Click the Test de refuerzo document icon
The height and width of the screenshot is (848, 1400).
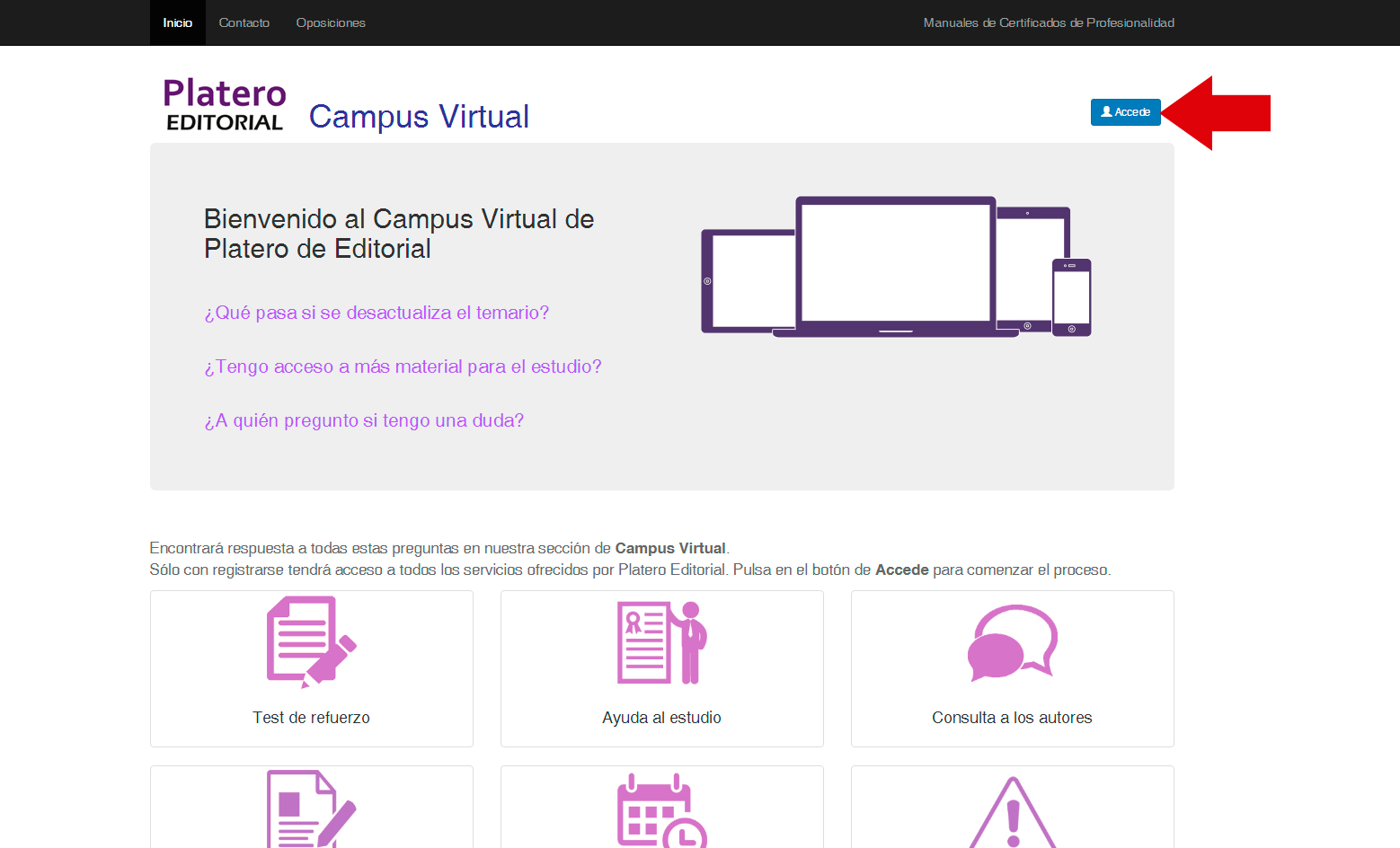coord(312,642)
